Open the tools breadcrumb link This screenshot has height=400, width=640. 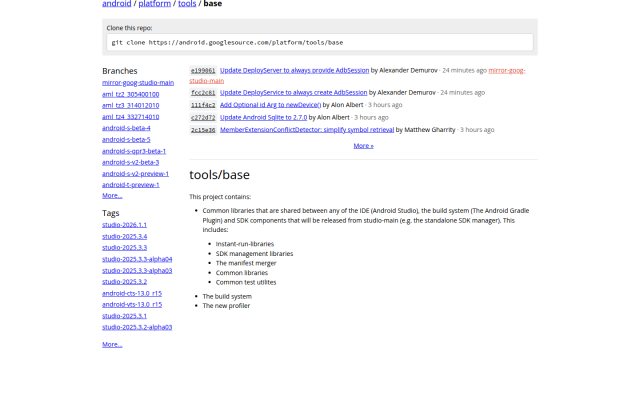[x=187, y=4]
